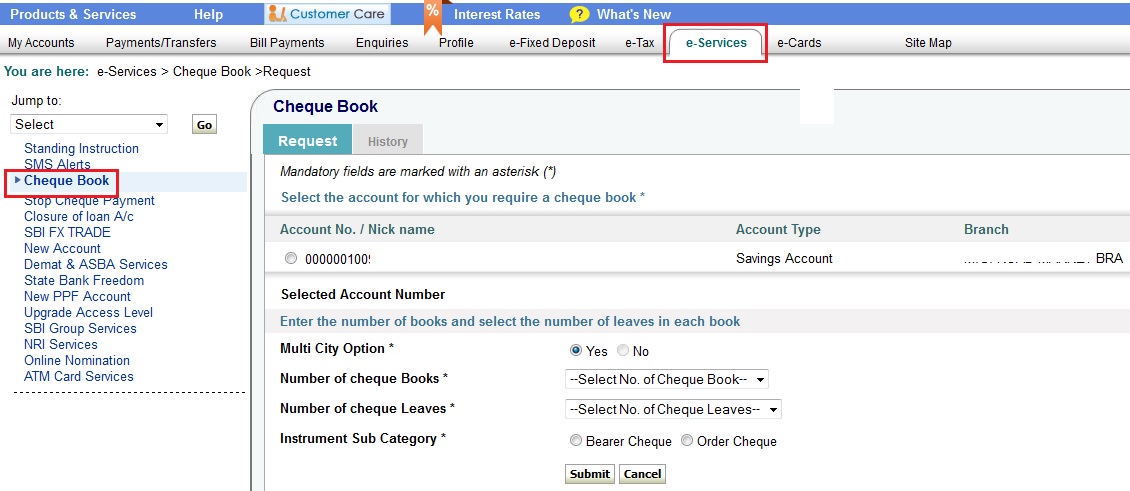Open the Interest Rates link
The width and height of the screenshot is (1130, 491).
pyautogui.click(x=497, y=14)
